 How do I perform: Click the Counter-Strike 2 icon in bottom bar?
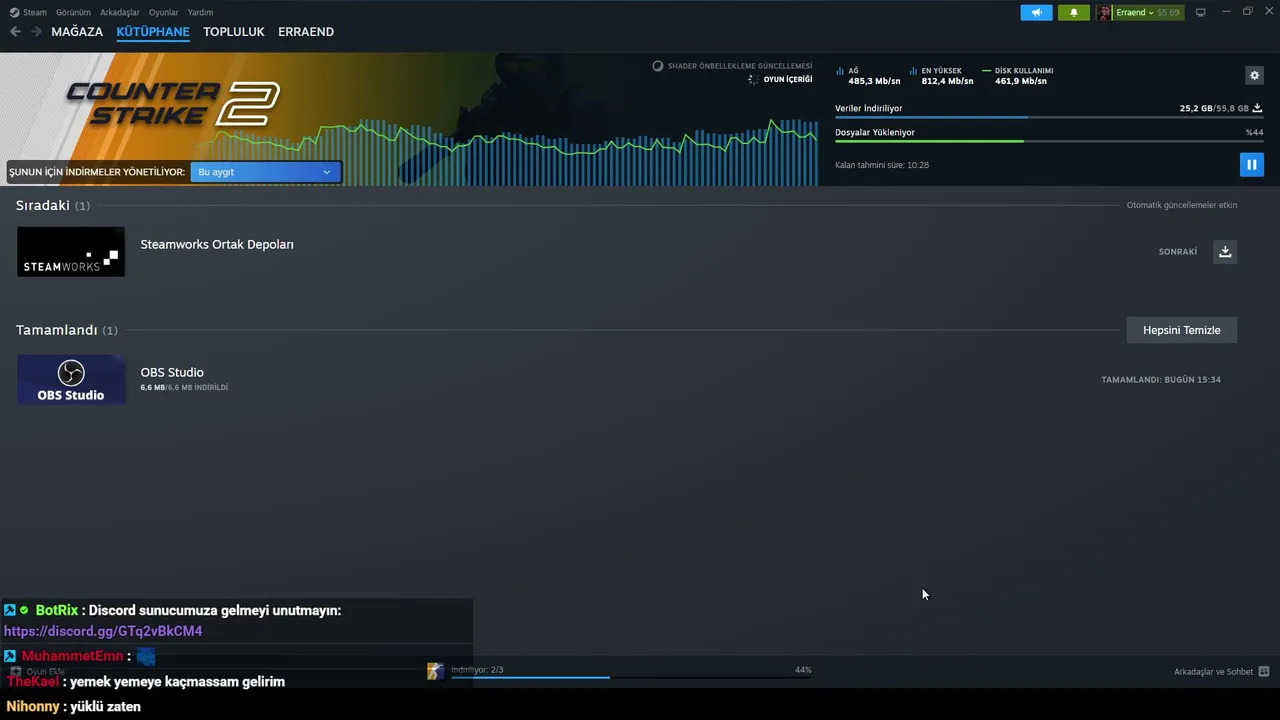435,671
